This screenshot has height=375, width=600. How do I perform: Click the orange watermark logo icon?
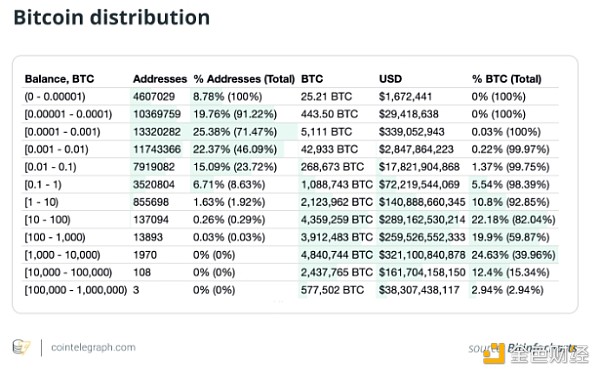coord(494,354)
